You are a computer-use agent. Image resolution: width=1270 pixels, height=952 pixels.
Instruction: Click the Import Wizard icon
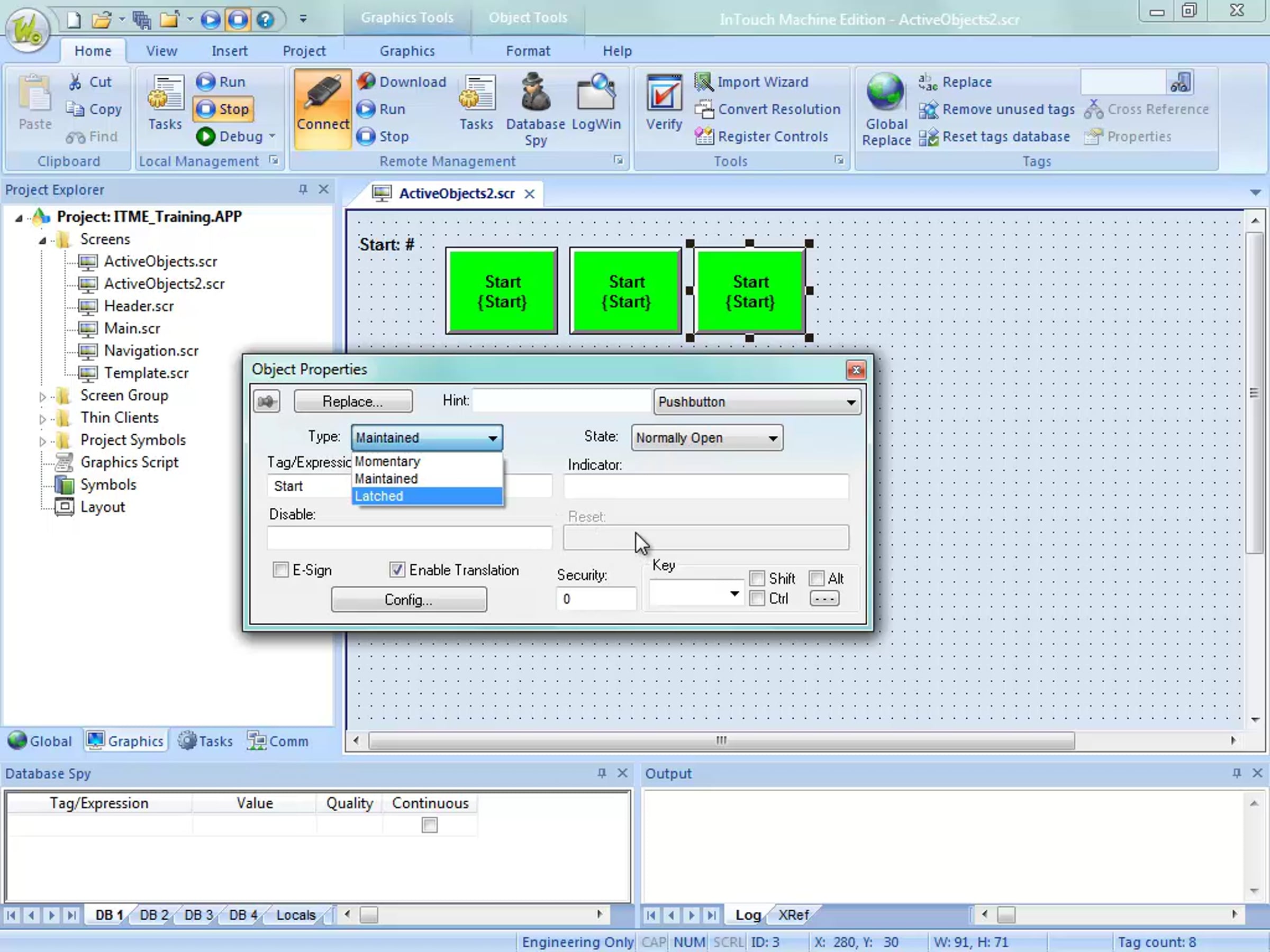pos(703,82)
